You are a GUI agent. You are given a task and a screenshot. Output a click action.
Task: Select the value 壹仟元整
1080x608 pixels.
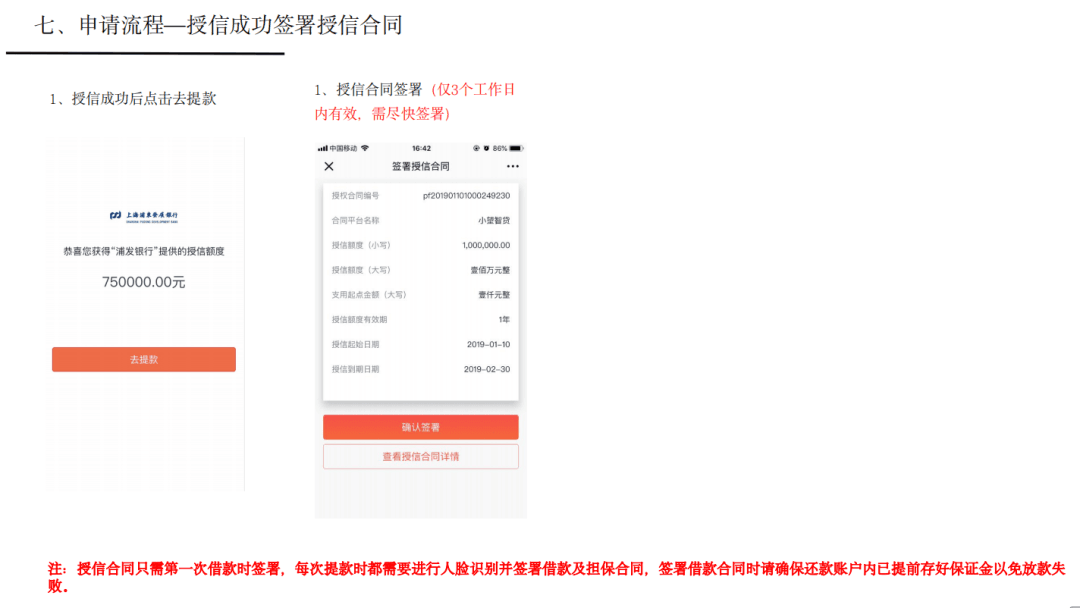click(x=495, y=295)
